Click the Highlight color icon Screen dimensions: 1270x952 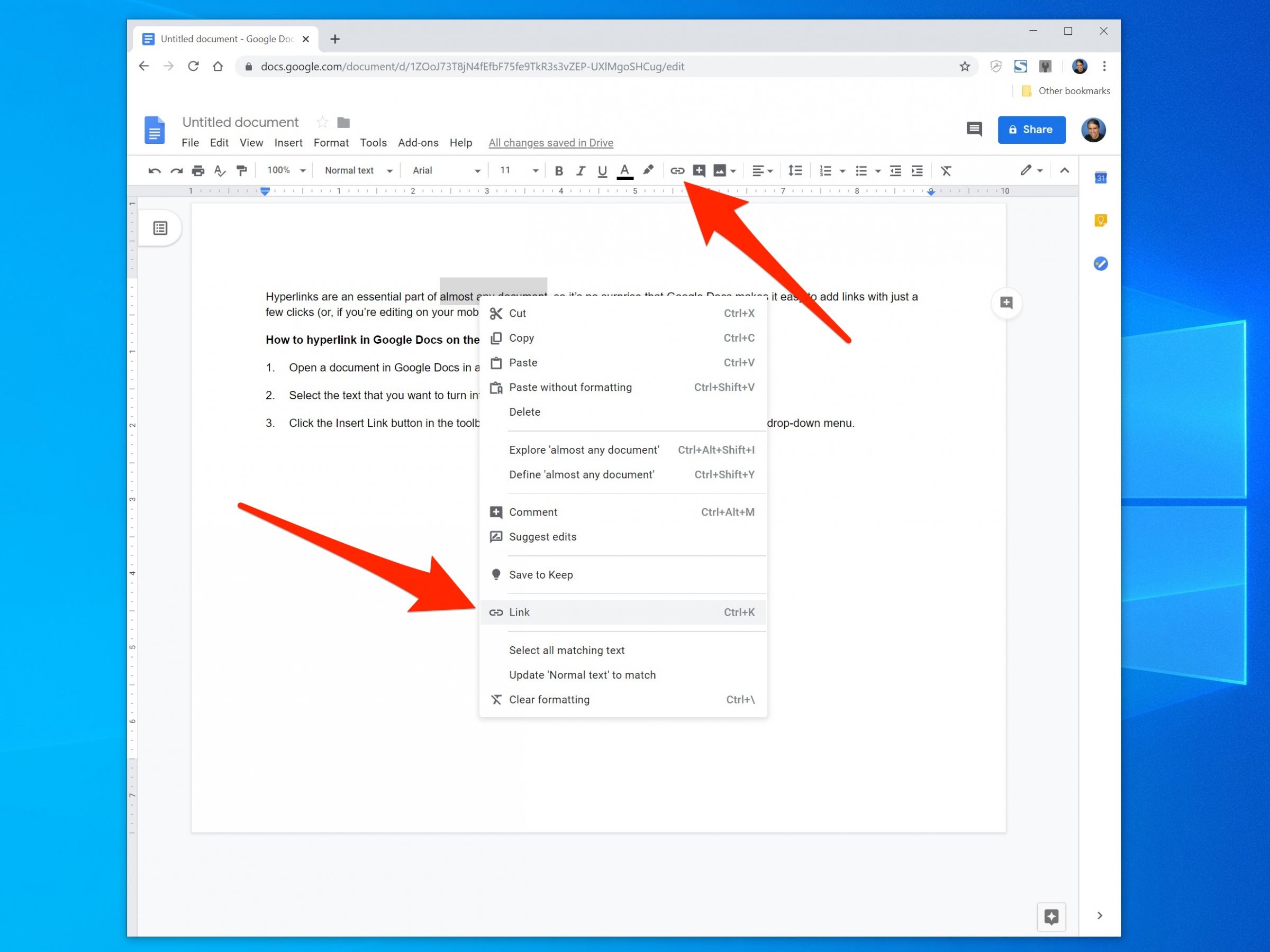click(x=649, y=170)
